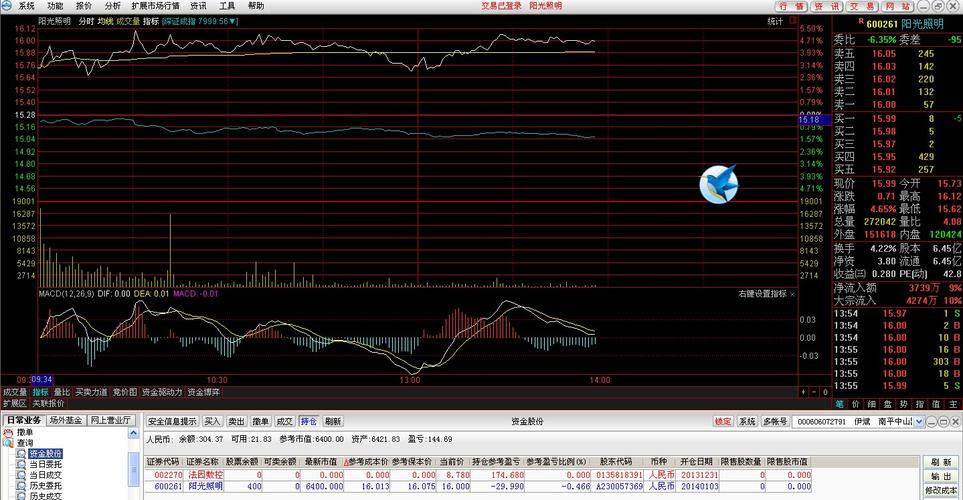
Task: Open the 报价 menu
Action: click(84, 6)
